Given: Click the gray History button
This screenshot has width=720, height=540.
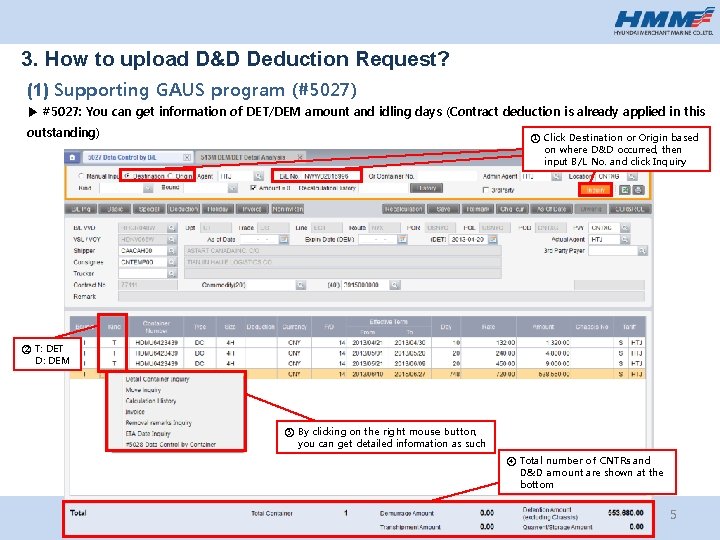Looking at the screenshot, I should tap(427, 188).
